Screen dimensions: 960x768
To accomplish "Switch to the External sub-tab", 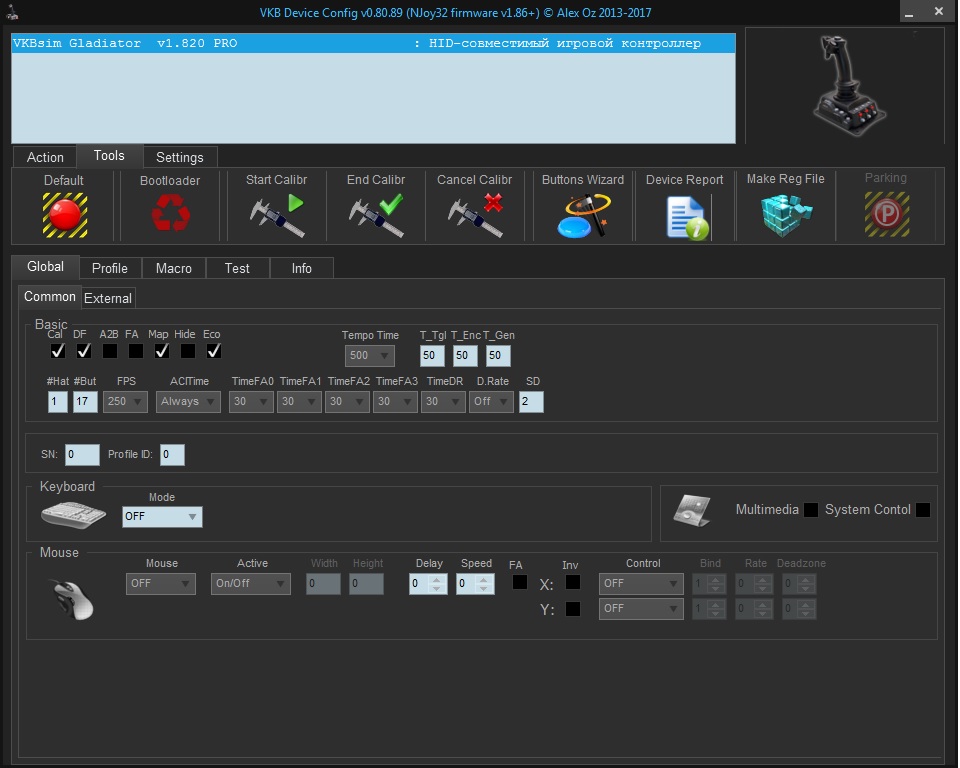I will (x=108, y=298).
